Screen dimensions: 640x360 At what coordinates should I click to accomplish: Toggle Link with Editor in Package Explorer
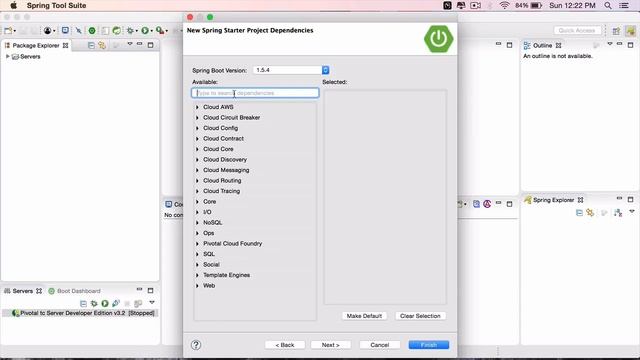click(102, 45)
